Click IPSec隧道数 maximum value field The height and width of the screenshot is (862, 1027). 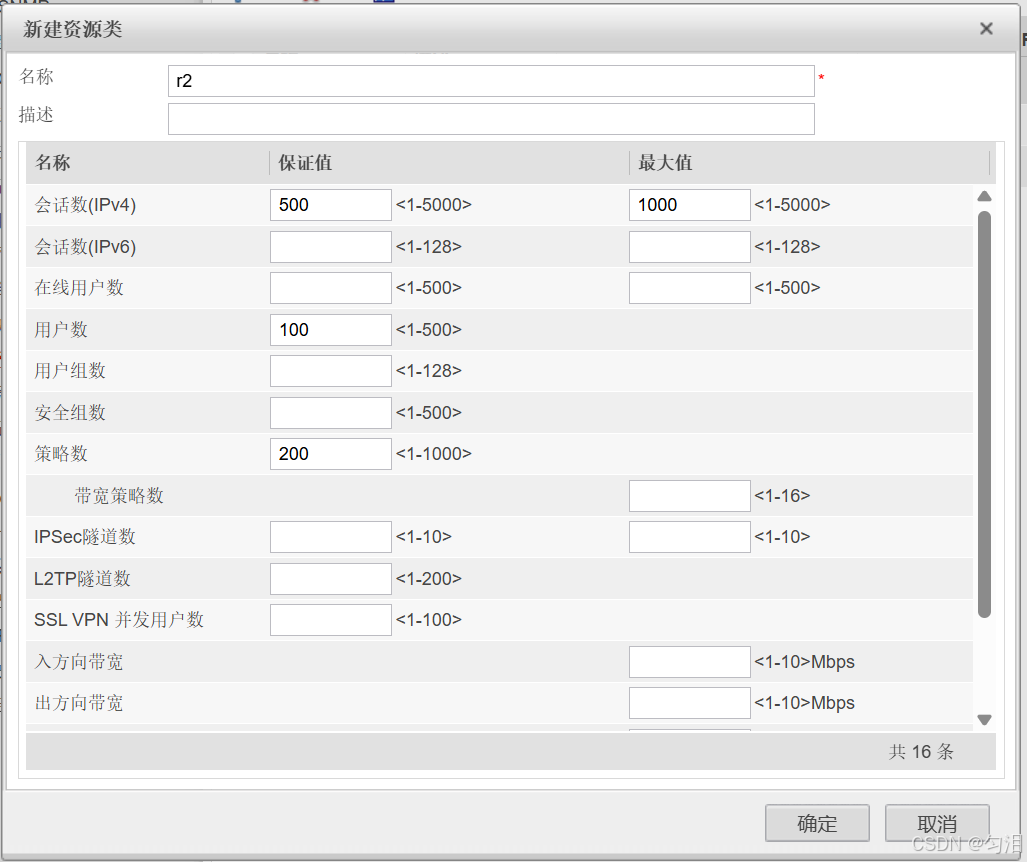[x=690, y=537]
